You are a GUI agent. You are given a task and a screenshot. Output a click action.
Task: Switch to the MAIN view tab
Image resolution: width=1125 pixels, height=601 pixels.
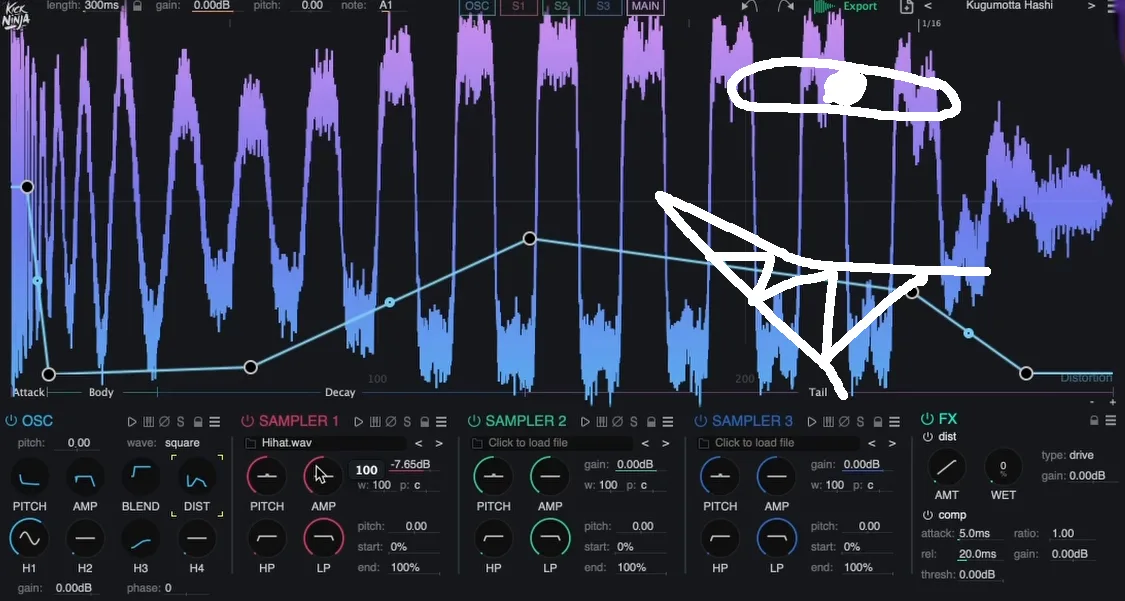click(x=645, y=6)
